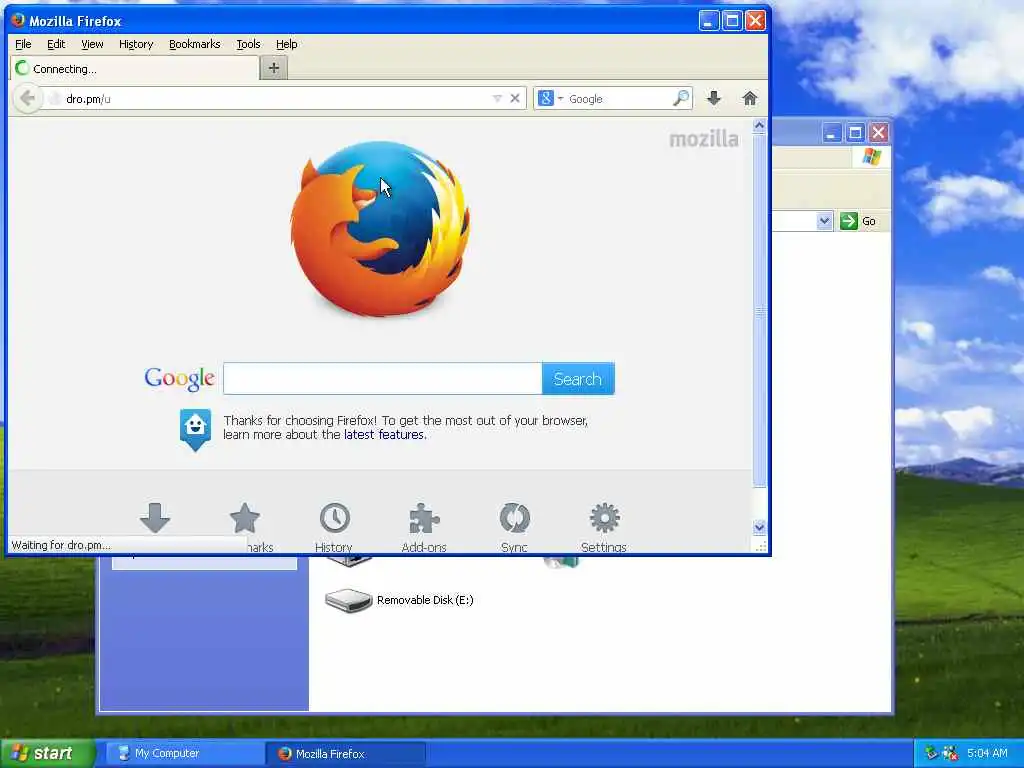Viewport: 1024px width, 768px height.
Task: Click the second system tray icon by the clock
Action: [x=950, y=753]
